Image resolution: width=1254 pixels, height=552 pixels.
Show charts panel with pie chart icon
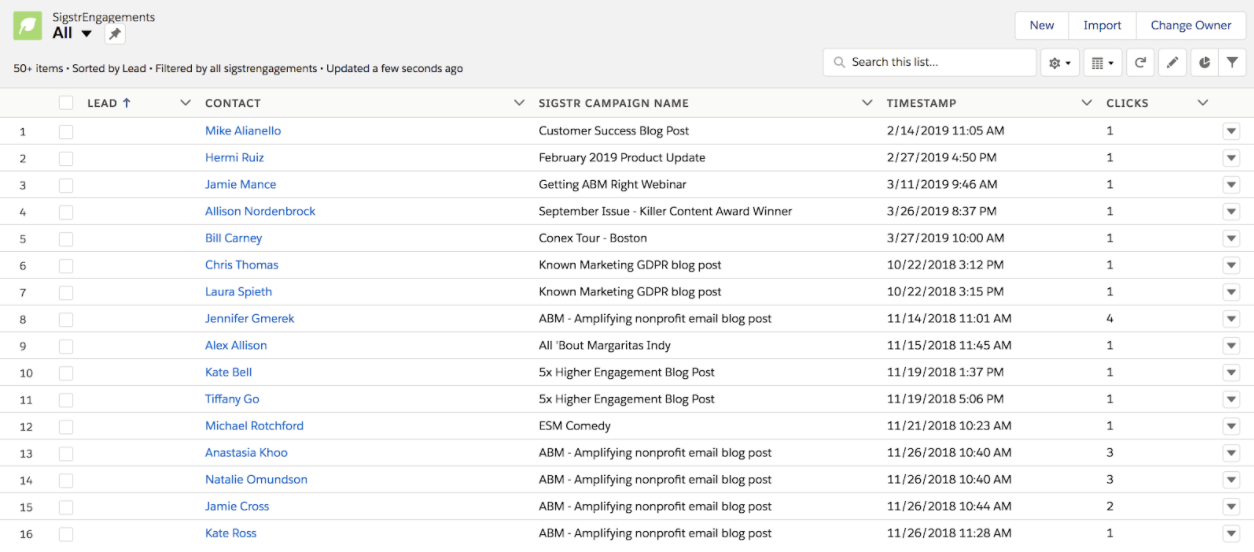[1204, 63]
